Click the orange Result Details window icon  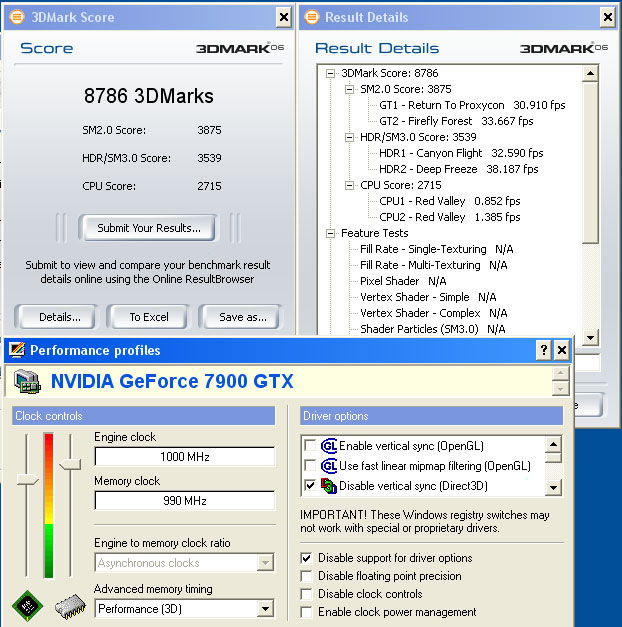pos(311,17)
